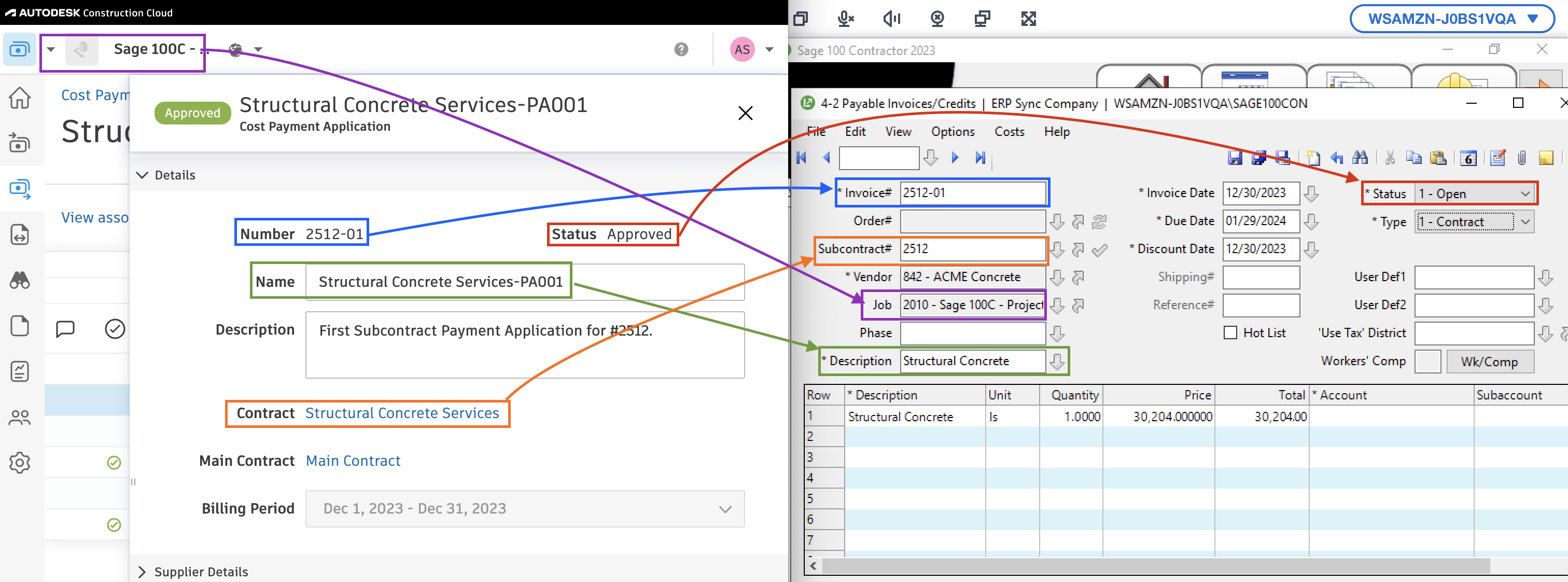
Task: Open the Change Order document sidebar icon
Action: click(20, 234)
